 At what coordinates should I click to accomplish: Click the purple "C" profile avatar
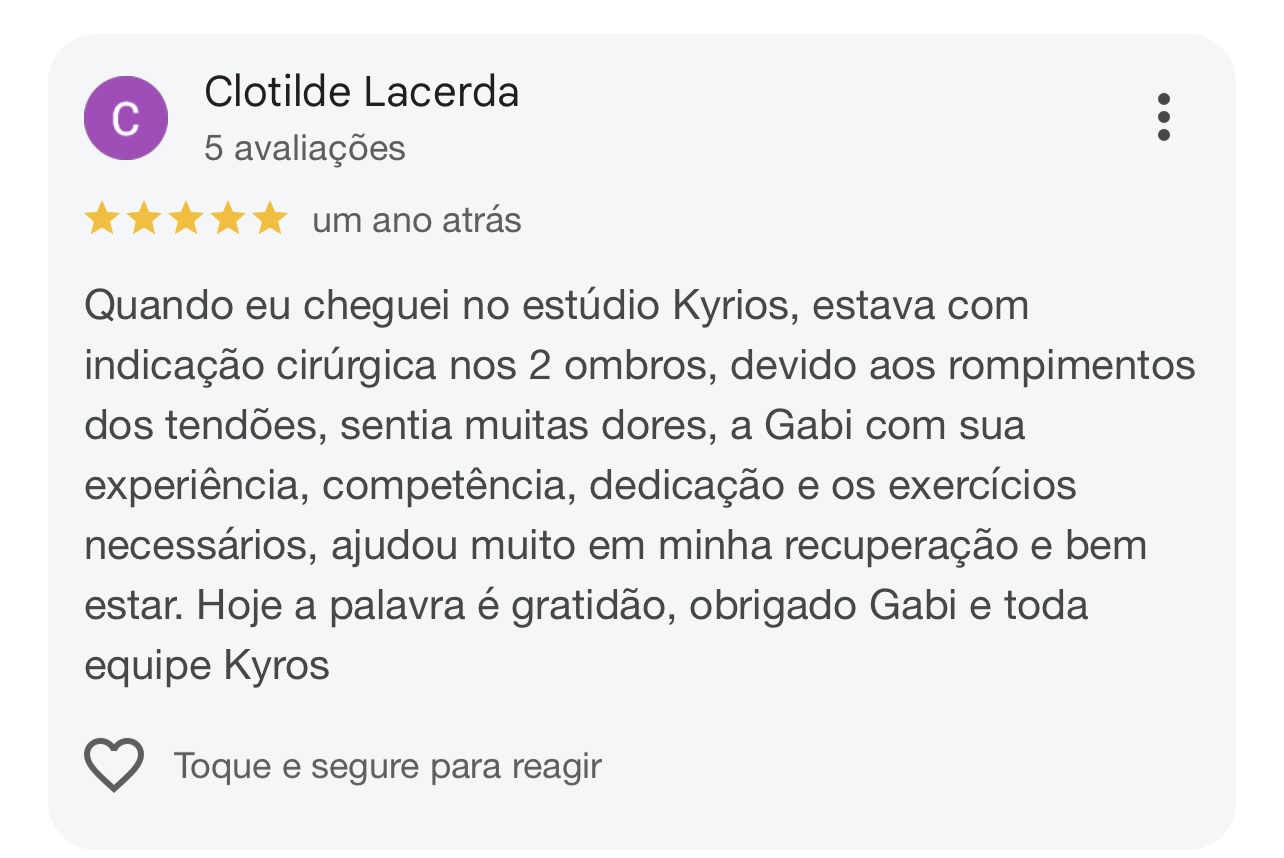pos(126,118)
